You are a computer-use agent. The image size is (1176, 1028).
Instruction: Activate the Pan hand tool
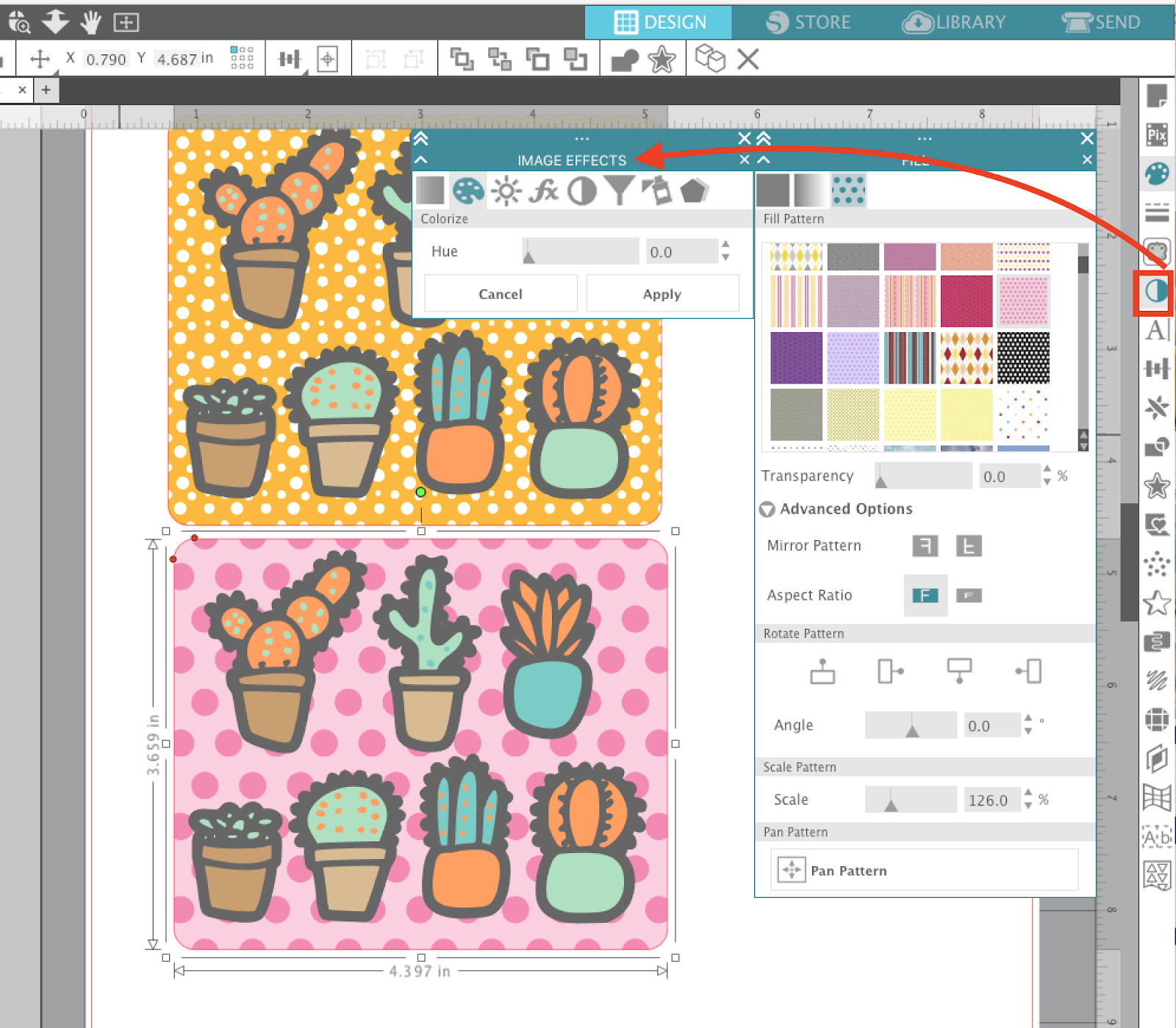coord(89,22)
